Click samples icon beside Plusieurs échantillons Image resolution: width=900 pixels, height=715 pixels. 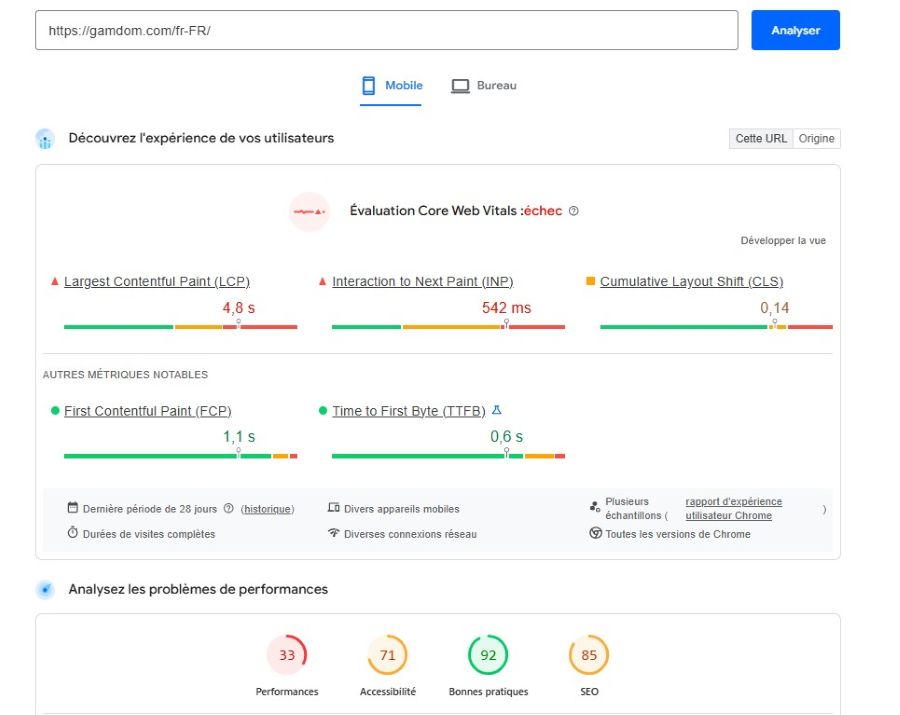click(x=595, y=507)
